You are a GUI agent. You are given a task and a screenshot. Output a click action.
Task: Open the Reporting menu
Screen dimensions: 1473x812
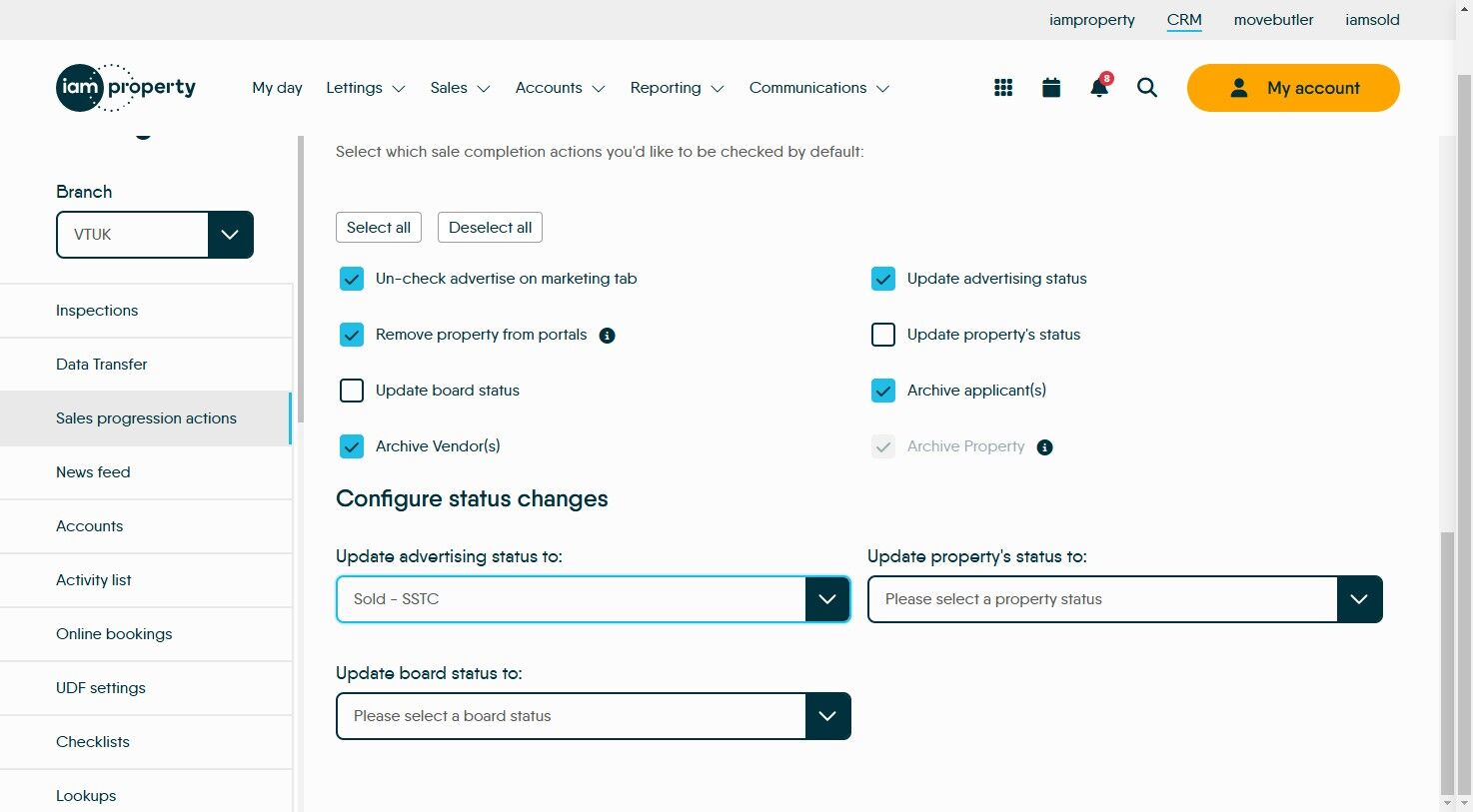click(x=677, y=88)
